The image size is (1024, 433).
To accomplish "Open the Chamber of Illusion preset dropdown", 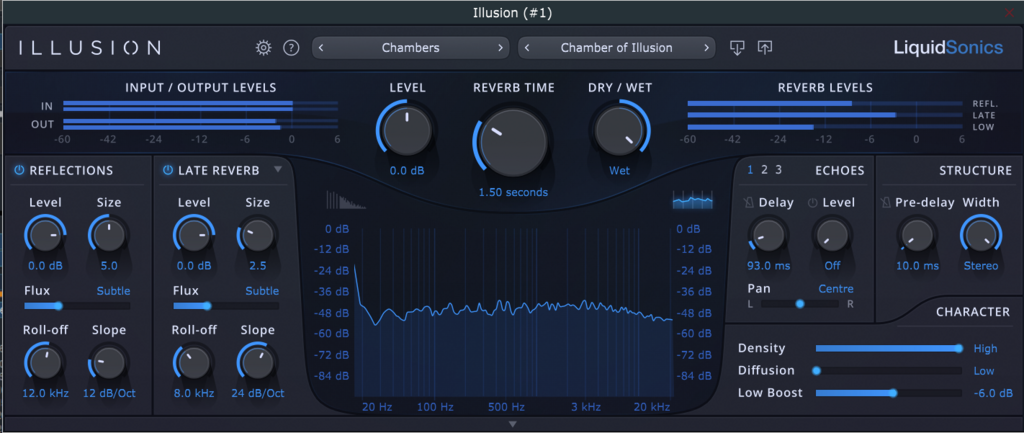I will [616, 48].
